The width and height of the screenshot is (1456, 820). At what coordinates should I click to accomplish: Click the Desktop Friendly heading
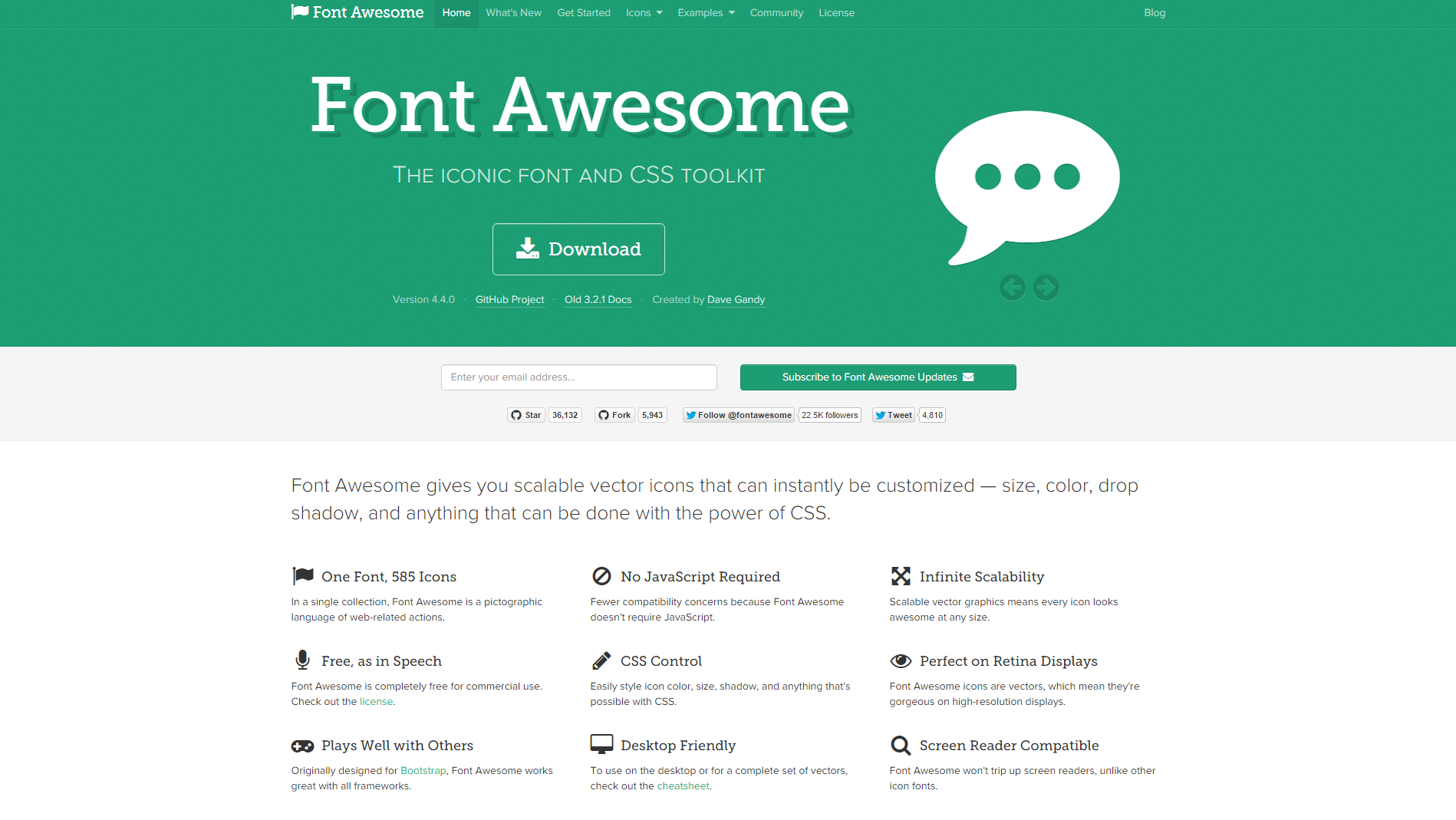678,746
